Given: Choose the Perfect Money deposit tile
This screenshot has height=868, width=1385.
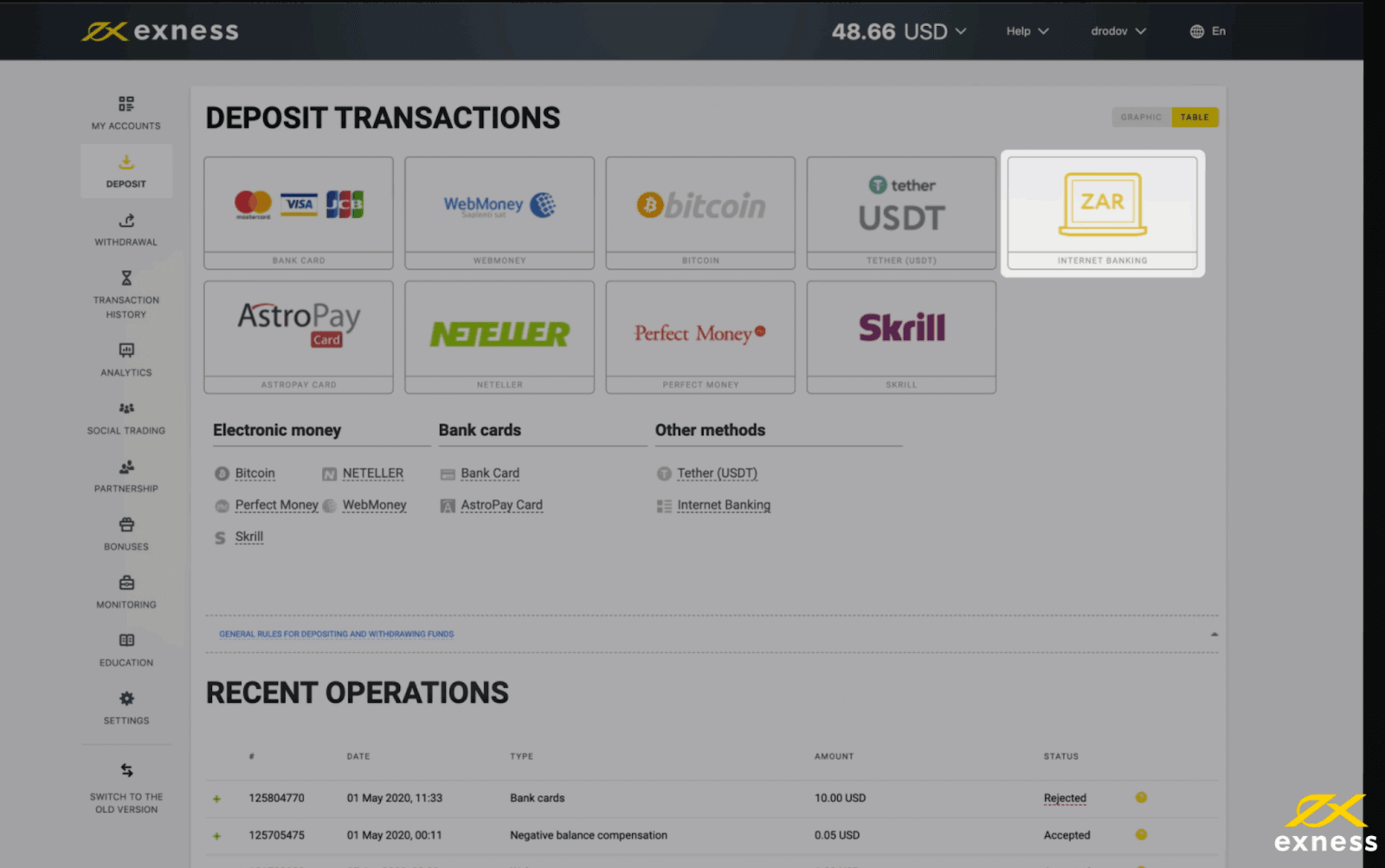Looking at the screenshot, I should (700, 337).
